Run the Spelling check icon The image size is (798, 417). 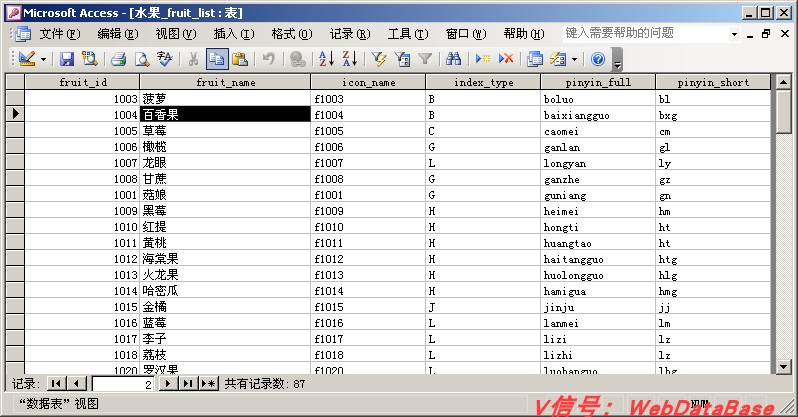(164, 59)
